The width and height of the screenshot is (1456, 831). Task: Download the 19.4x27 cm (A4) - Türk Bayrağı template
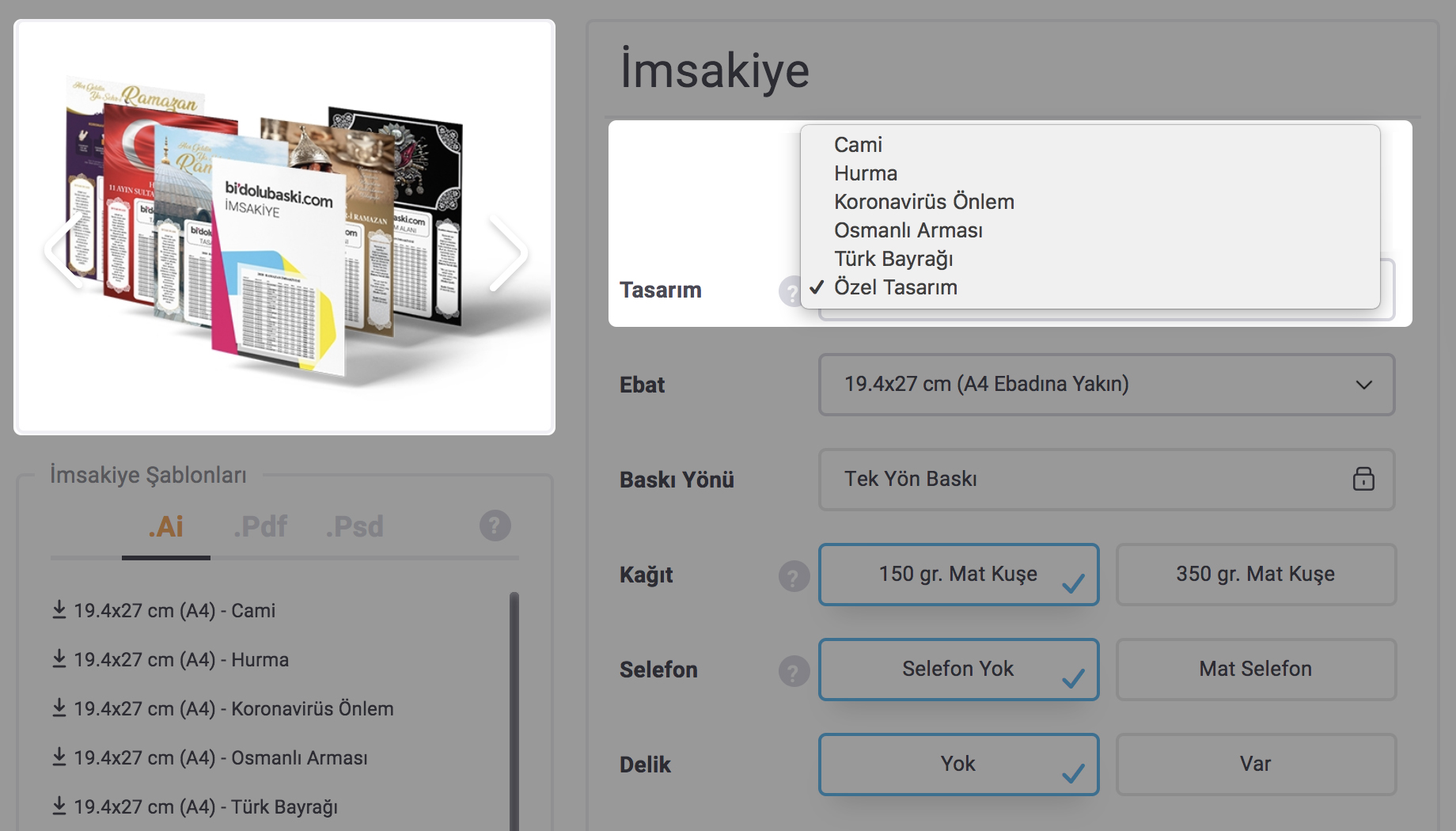(195, 806)
